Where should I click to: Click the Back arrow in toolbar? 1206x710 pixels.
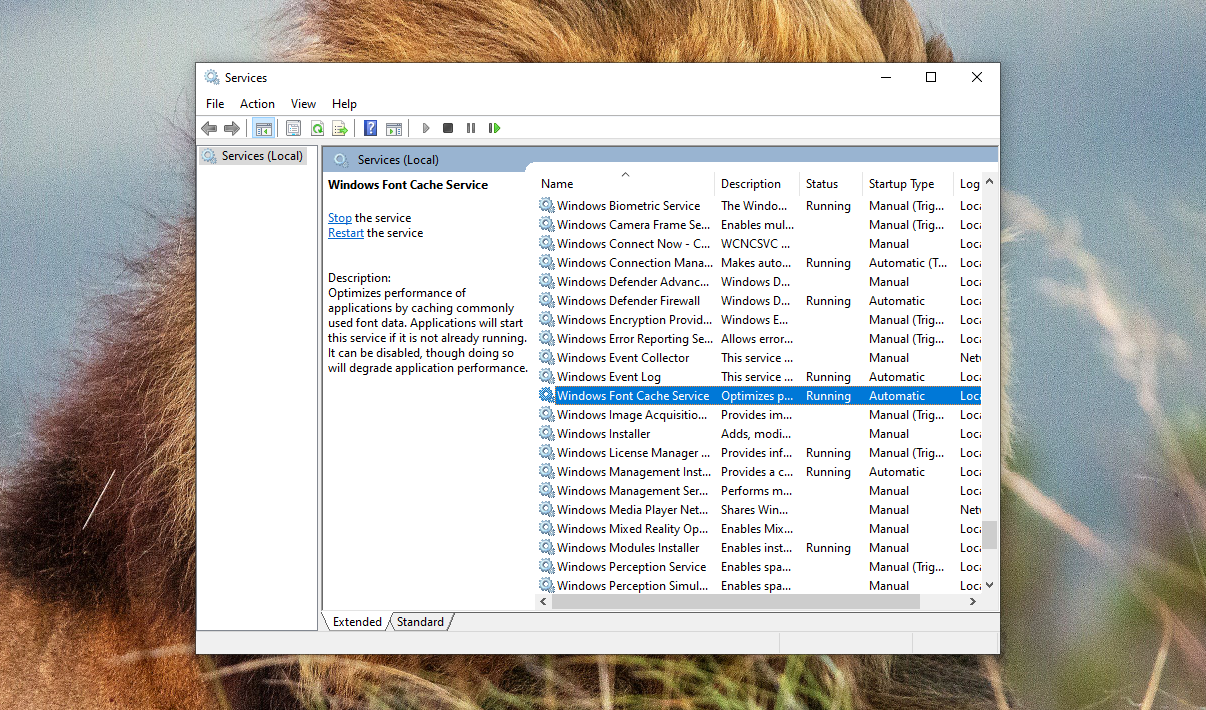coord(209,128)
